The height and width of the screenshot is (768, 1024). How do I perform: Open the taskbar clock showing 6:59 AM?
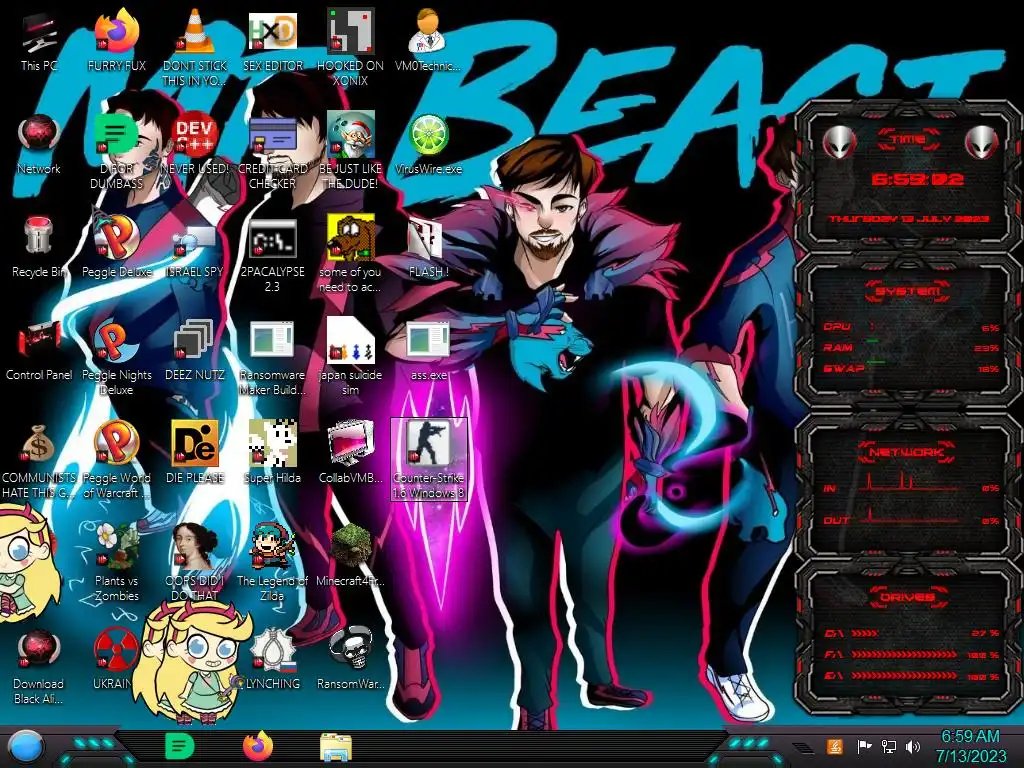970,746
